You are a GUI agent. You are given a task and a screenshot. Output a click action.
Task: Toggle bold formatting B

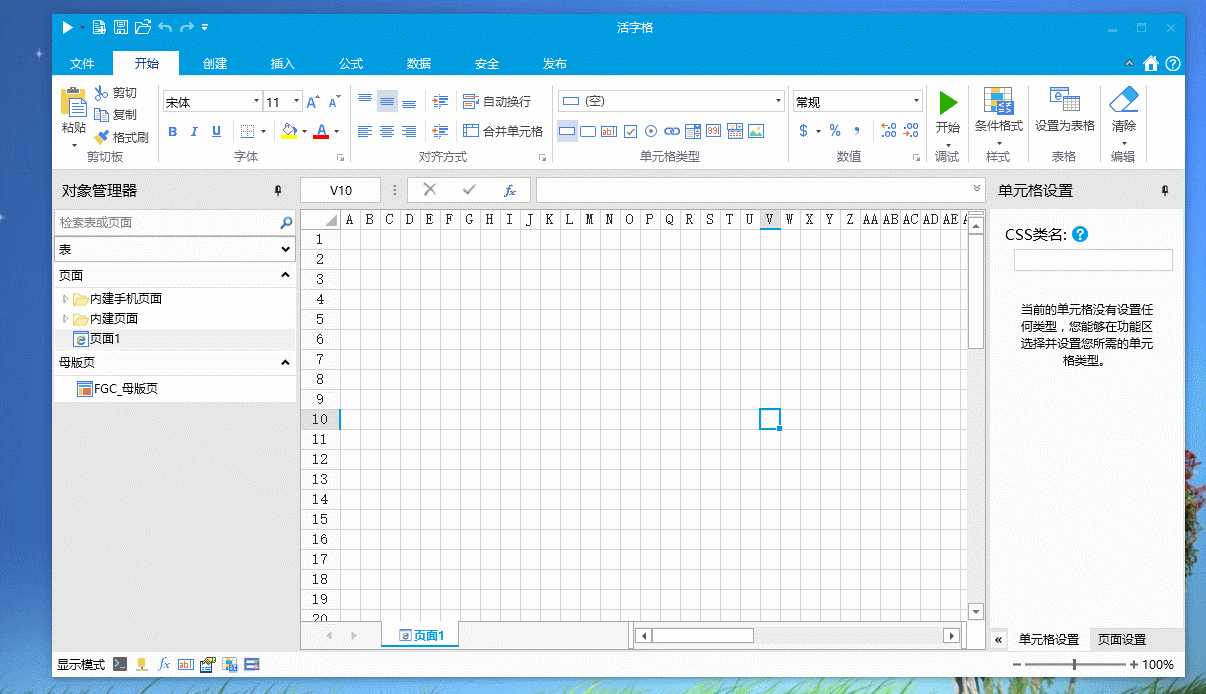pyautogui.click(x=172, y=131)
